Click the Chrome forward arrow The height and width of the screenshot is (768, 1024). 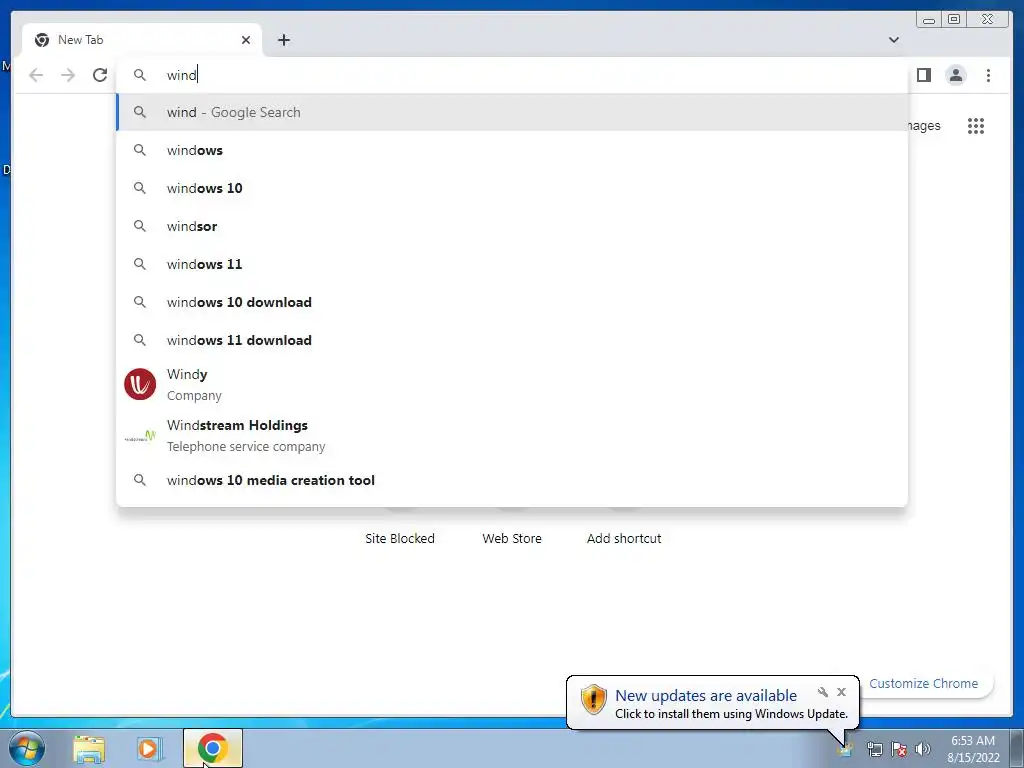click(x=68, y=75)
